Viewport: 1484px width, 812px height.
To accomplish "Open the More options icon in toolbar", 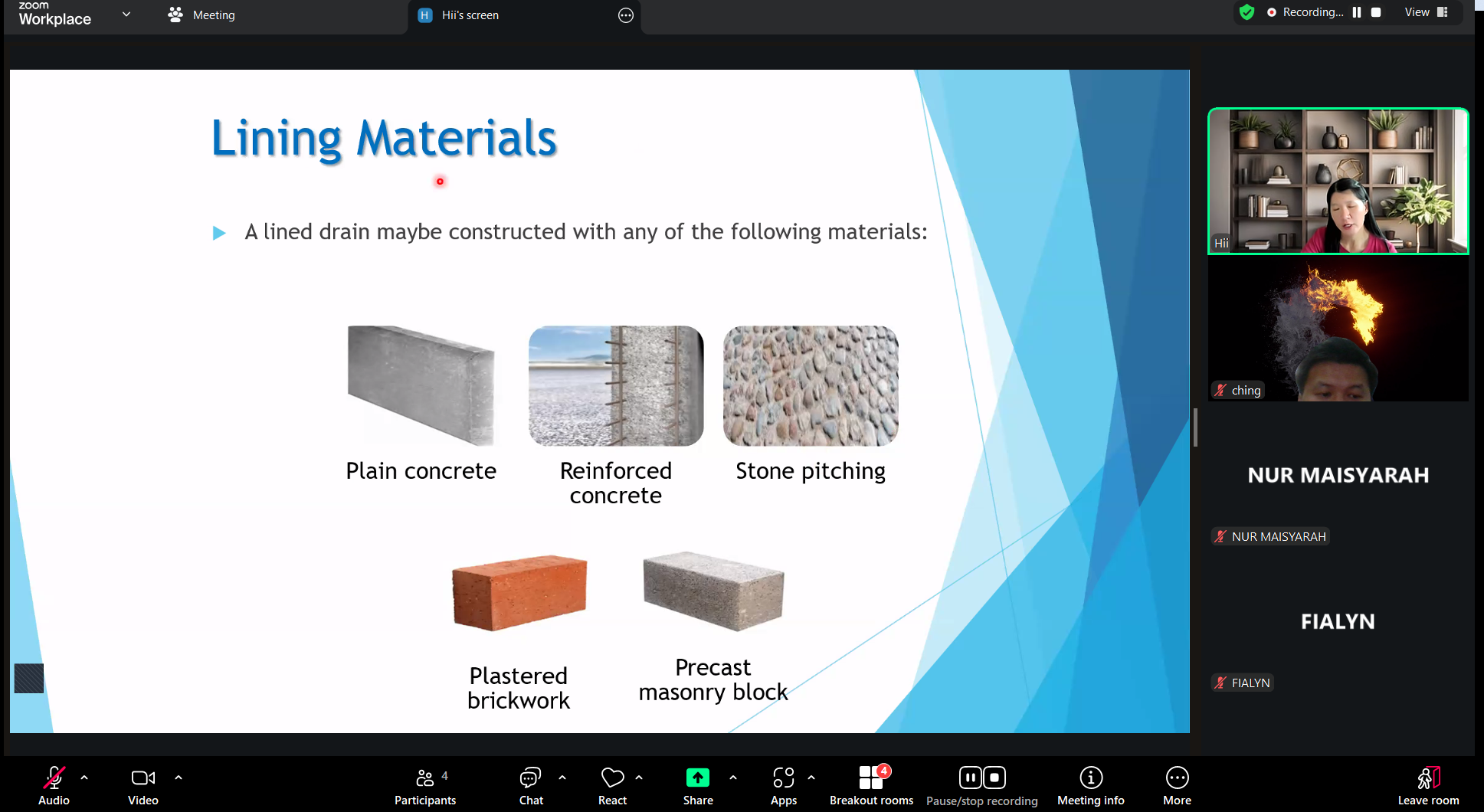I will (1177, 778).
